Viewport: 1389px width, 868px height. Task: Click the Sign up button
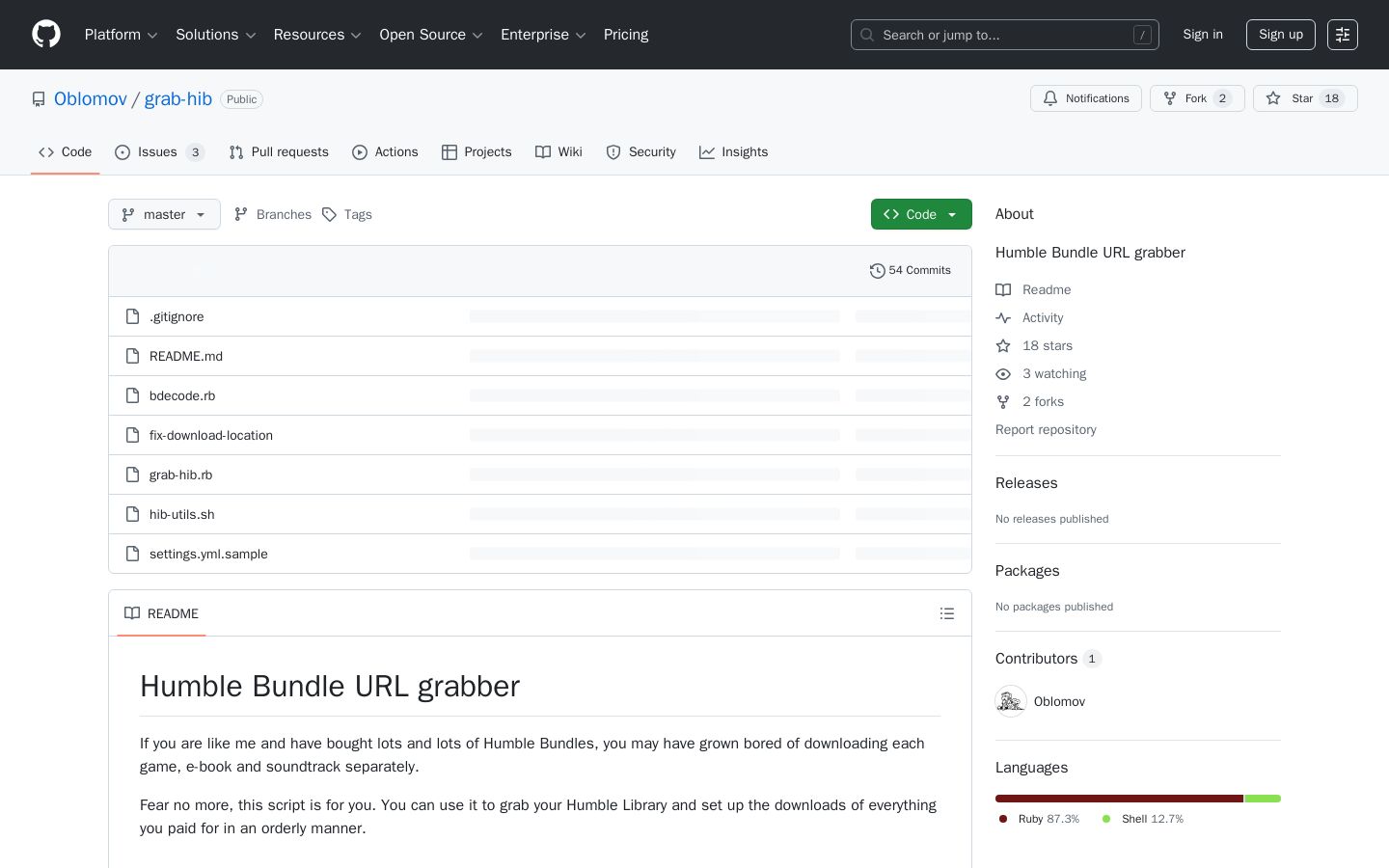pyautogui.click(x=1281, y=35)
